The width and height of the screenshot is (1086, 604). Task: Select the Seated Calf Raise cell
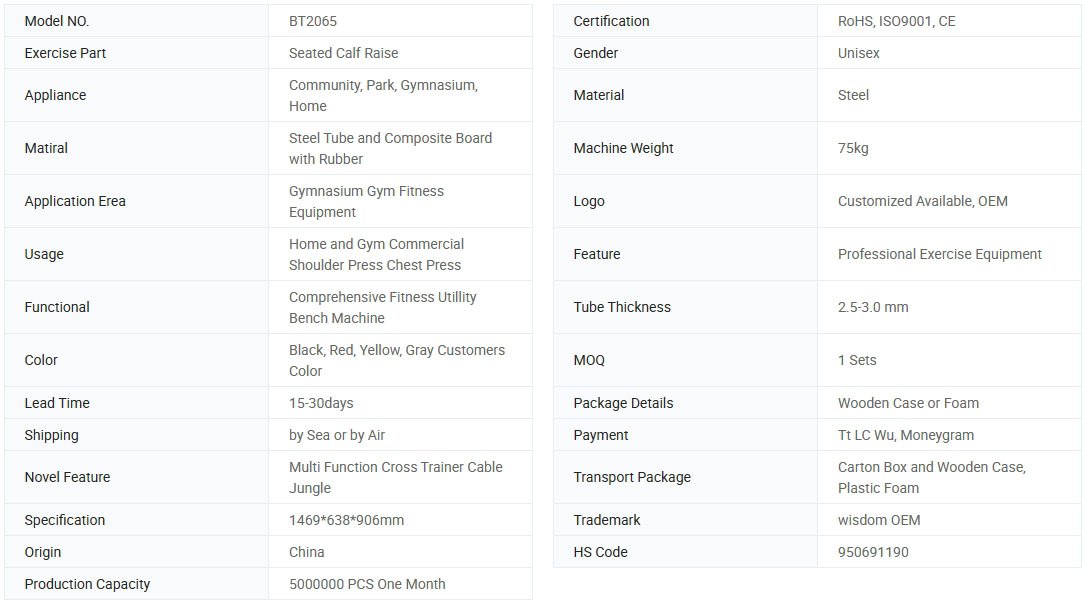pos(343,53)
